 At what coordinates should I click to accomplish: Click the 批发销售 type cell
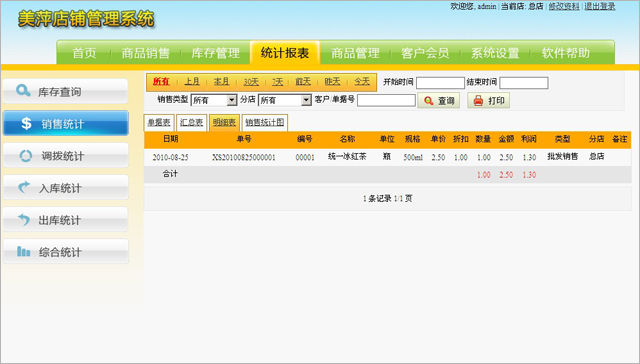tap(562, 156)
